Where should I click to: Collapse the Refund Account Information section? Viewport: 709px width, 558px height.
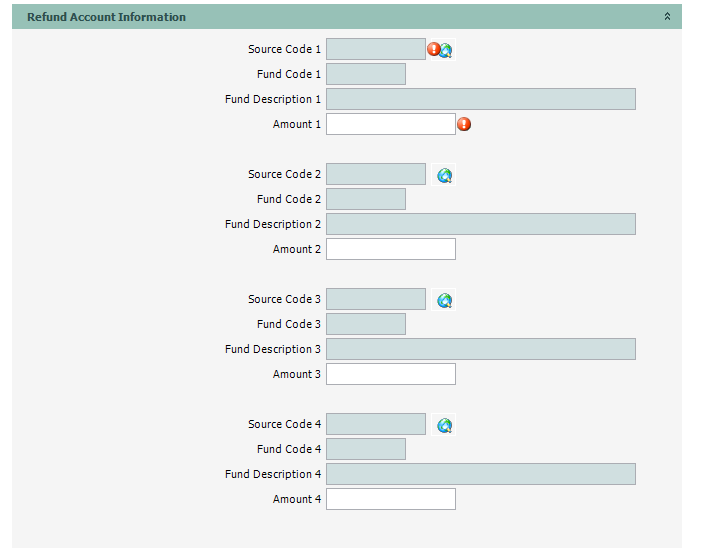pos(667,17)
